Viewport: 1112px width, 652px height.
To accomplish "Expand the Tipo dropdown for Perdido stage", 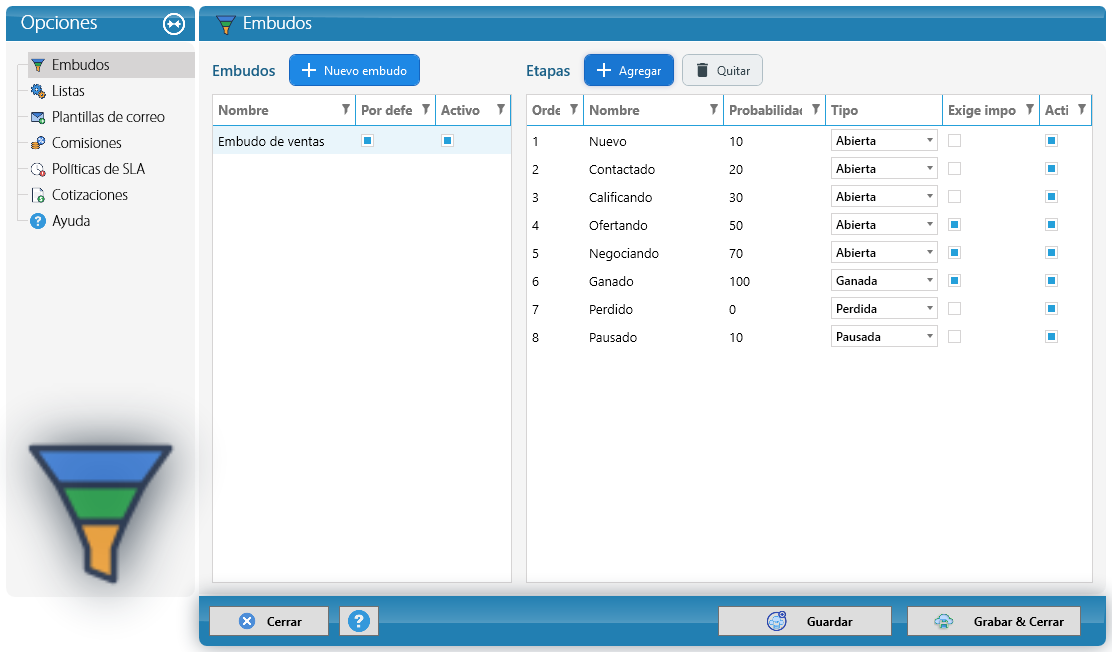I will (x=884, y=309).
